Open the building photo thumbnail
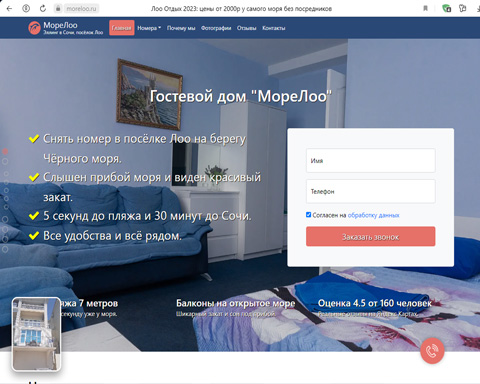 pos(36,334)
